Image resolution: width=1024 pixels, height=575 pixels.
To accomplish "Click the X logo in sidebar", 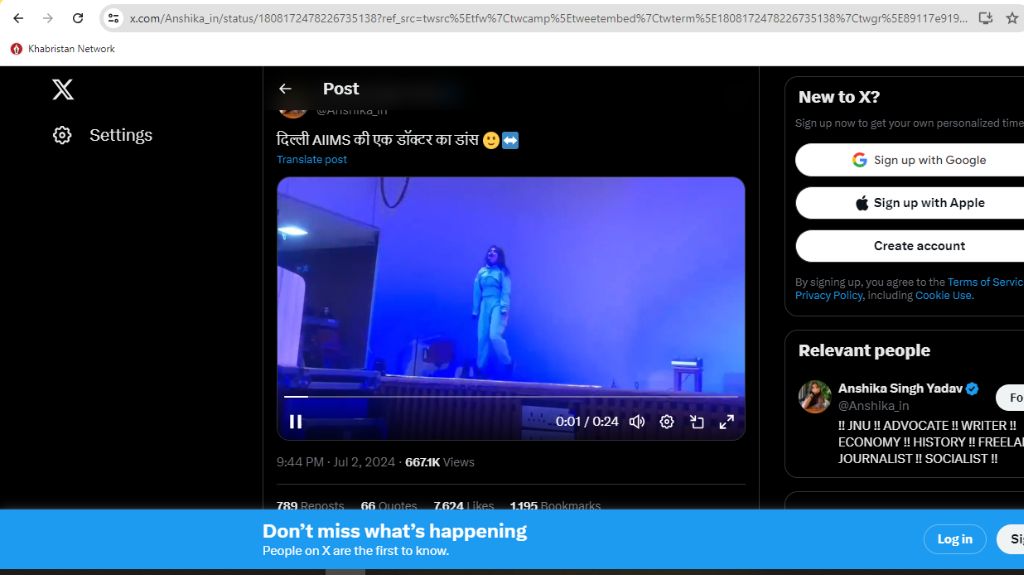I will click(63, 90).
